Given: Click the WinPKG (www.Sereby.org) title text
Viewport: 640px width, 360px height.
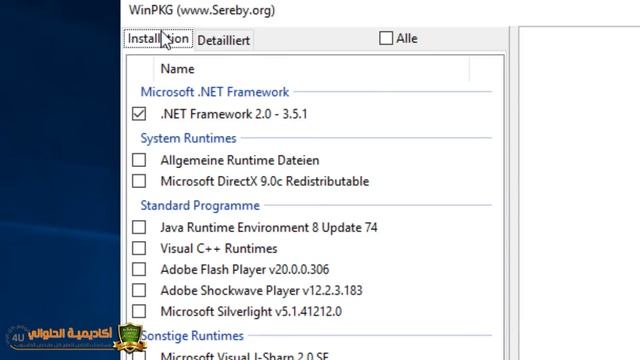Looking at the screenshot, I should pyautogui.click(x=202, y=10).
